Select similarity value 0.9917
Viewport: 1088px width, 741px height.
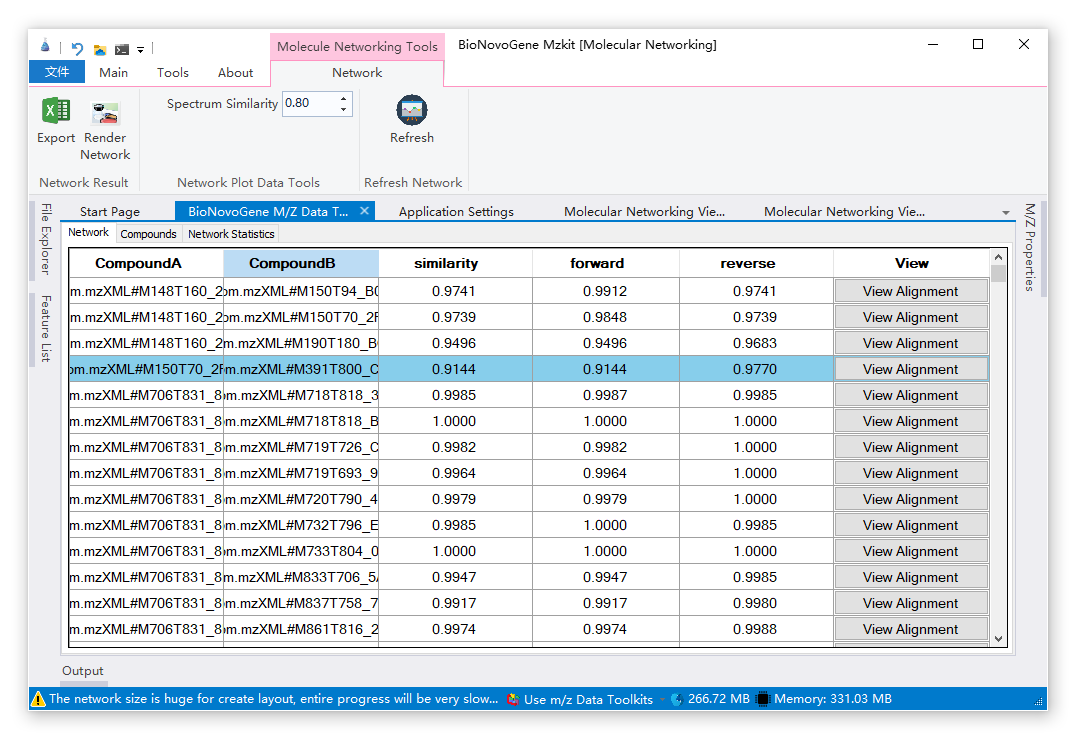point(455,604)
